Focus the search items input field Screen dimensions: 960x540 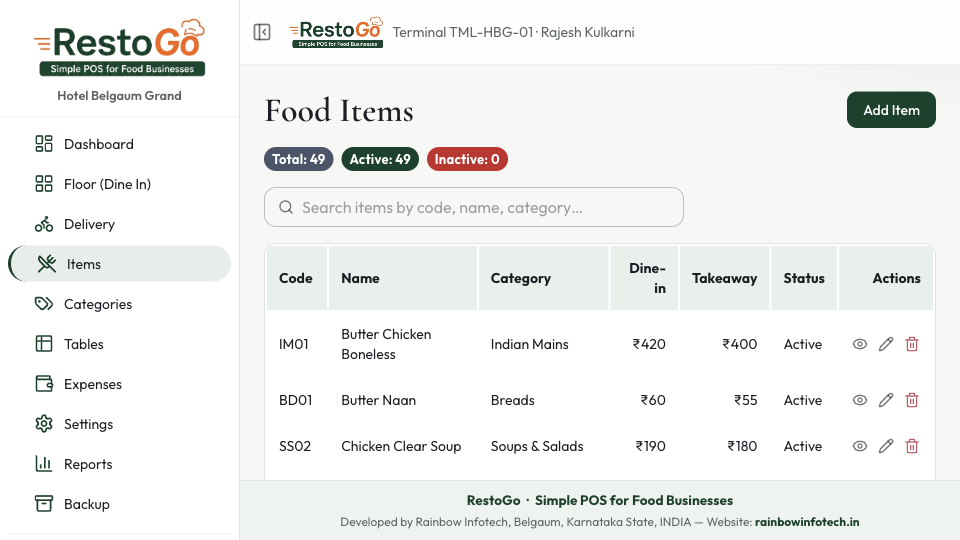(474, 207)
